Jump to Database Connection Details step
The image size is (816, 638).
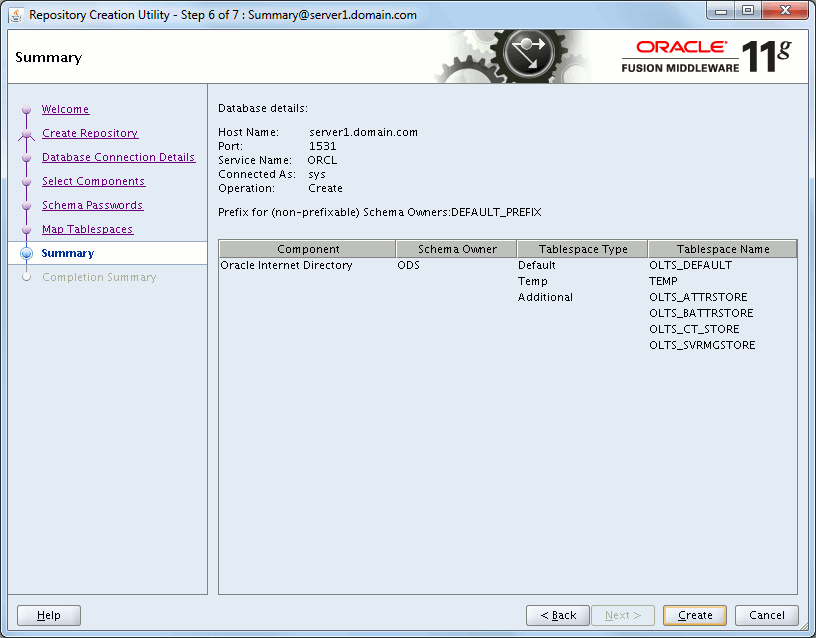[x=119, y=157]
